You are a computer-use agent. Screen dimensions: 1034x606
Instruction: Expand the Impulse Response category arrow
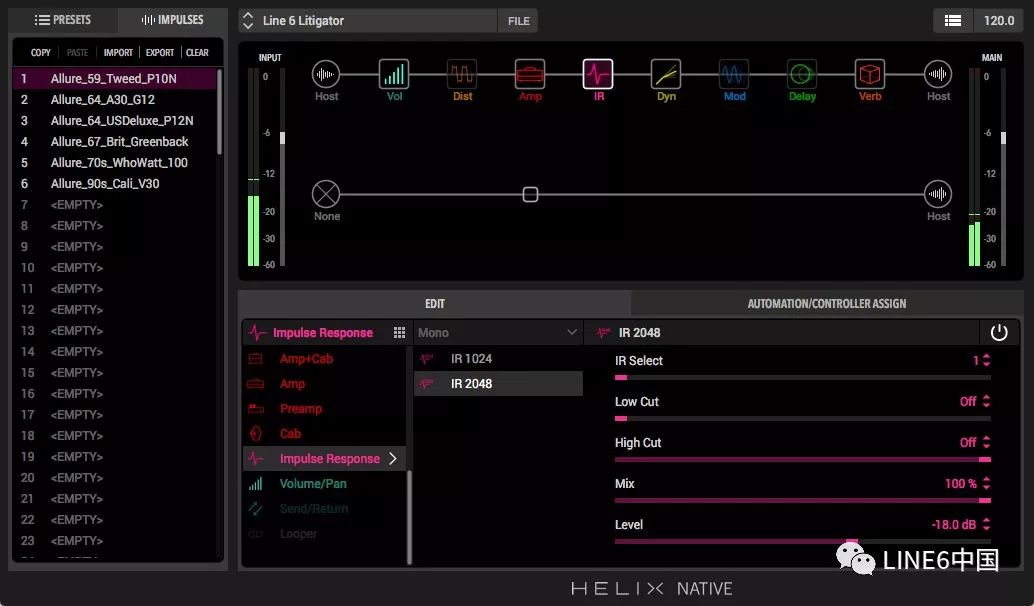393,458
